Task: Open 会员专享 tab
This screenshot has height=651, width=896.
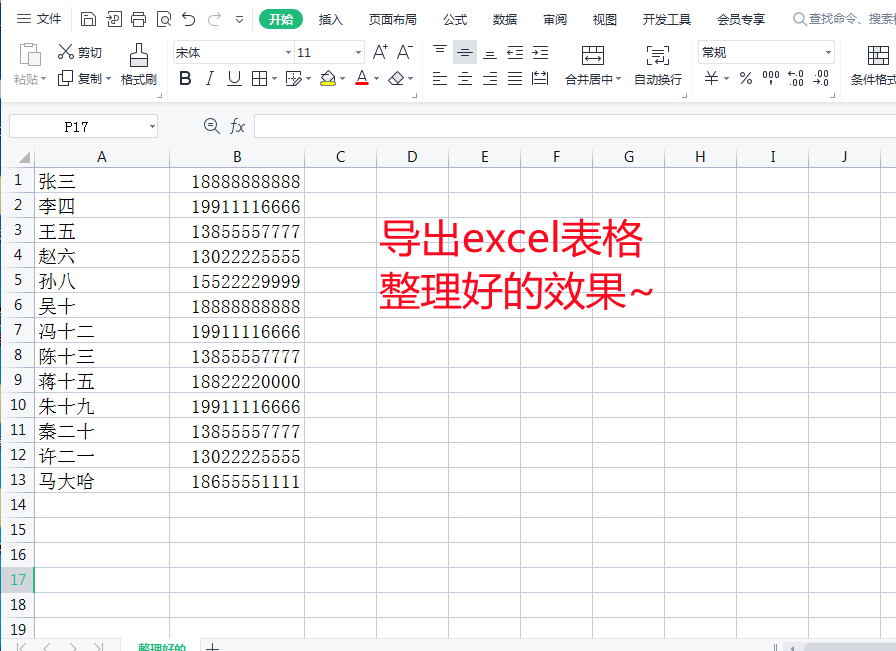Action: point(741,19)
